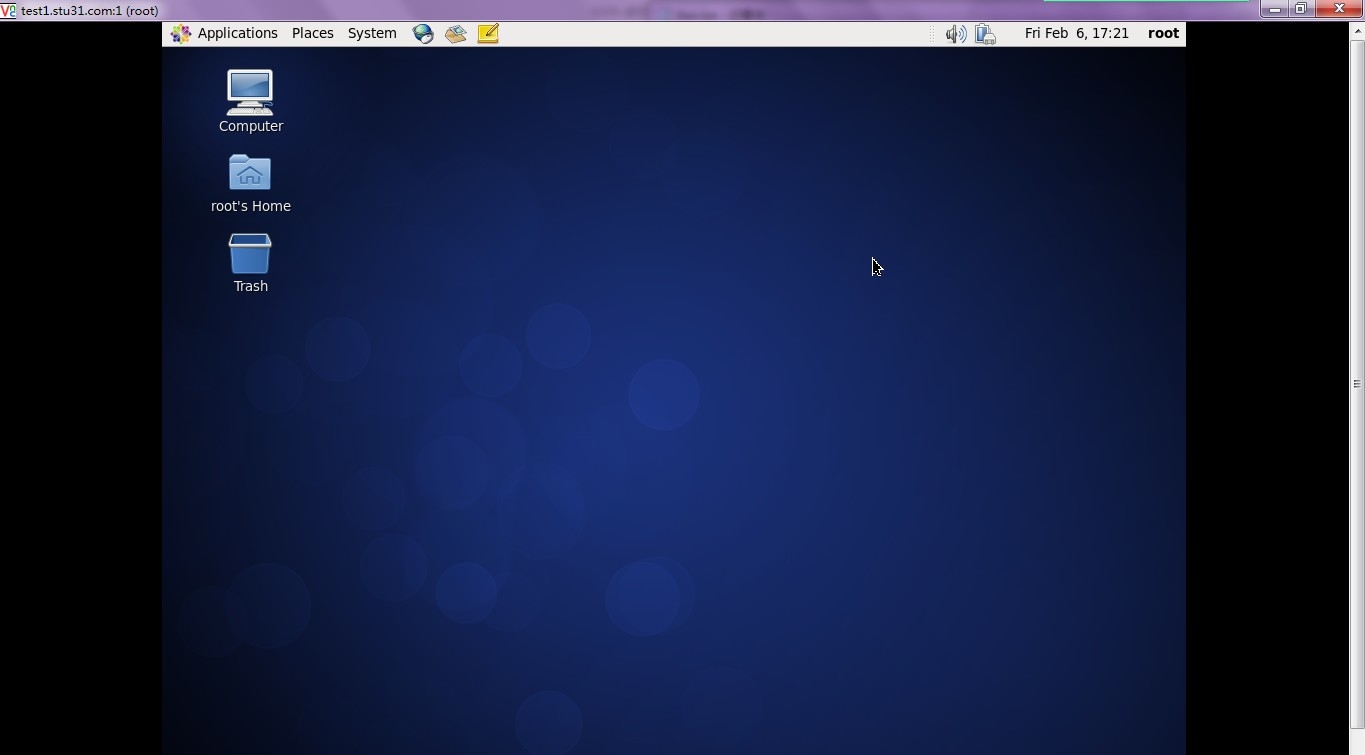
Task: Click the Fri Feb 6 clock
Action: click(1076, 33)
